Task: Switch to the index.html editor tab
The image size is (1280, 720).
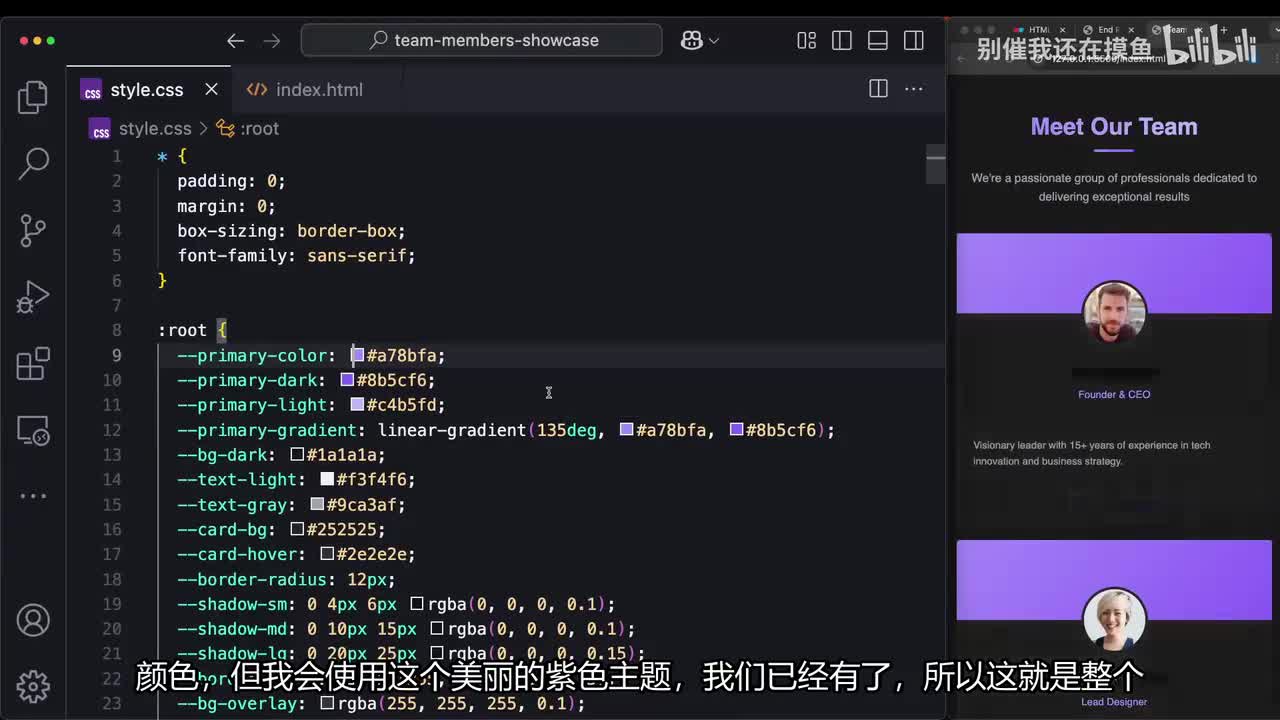Action: coord(319,90)
